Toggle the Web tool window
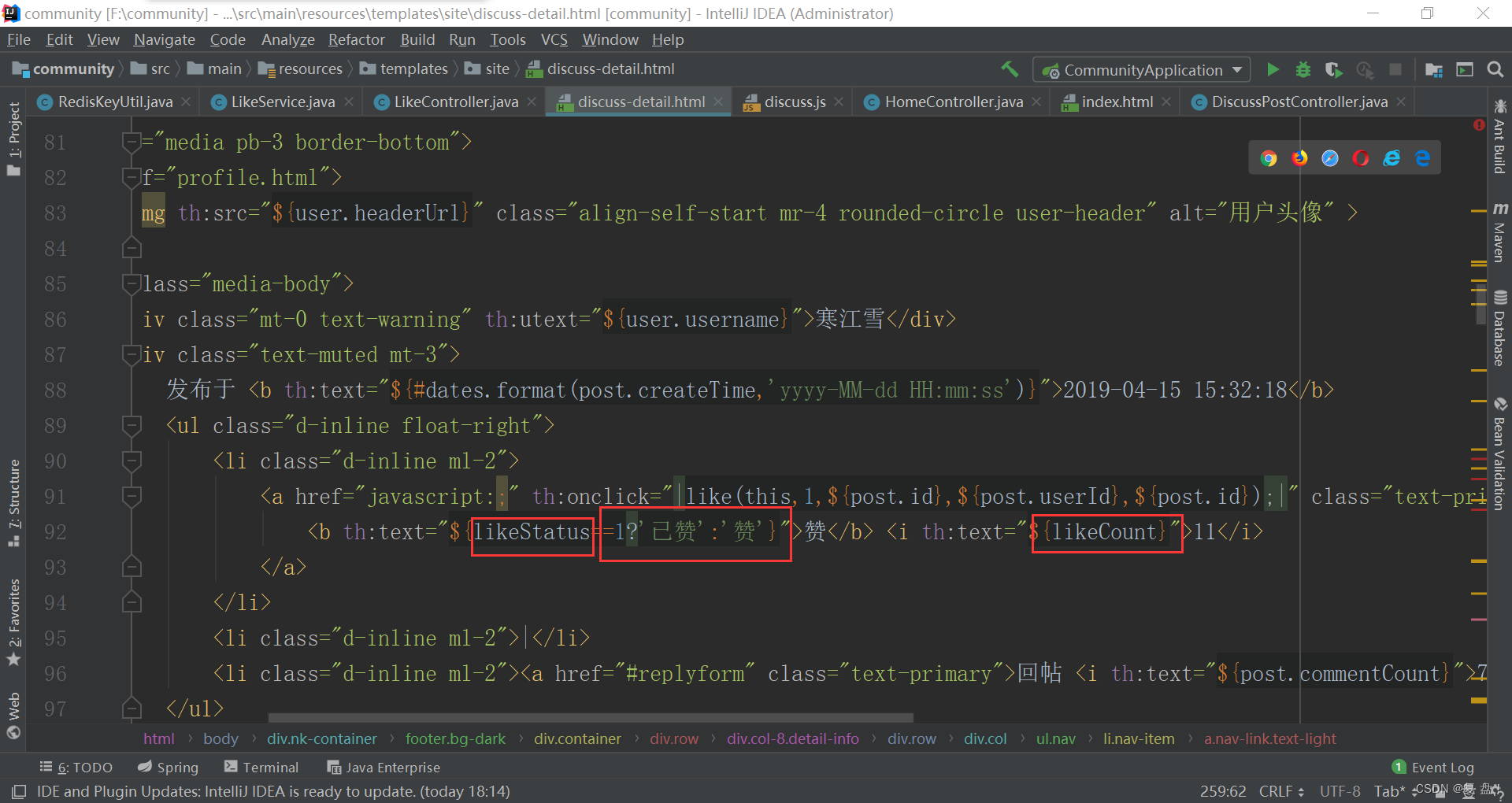Screen dimensions: 1512x803 (x=13, y=716)
